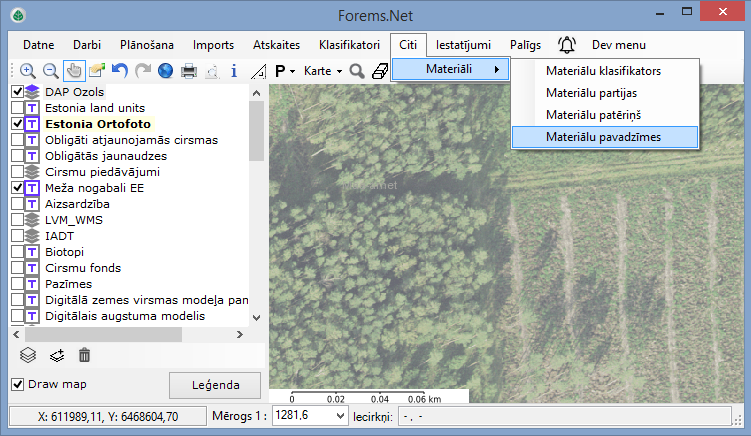Image resolution: width=751 pixels, height=436 pixels.
Task: Click the printer icon in toolbar
Action: 188,71
